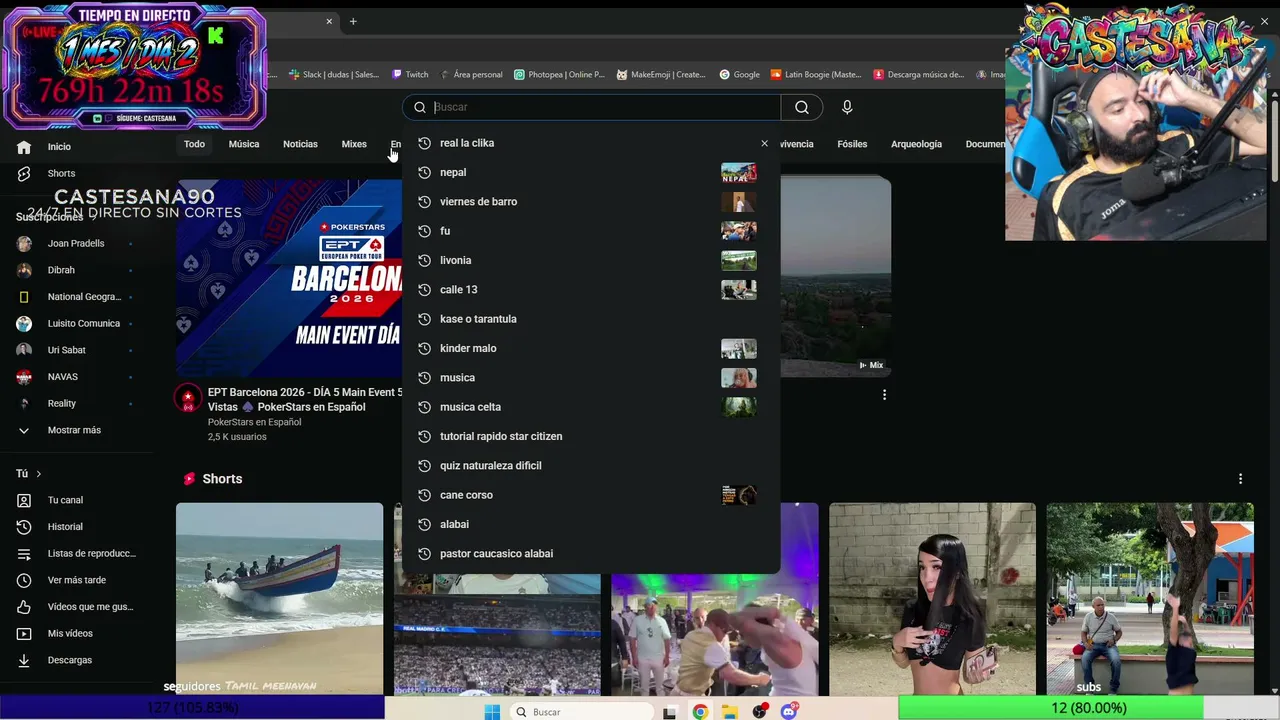Open File Explorer from the taskbar
The height and width of the screenshot is (720, 1280).
click(730, 712)
